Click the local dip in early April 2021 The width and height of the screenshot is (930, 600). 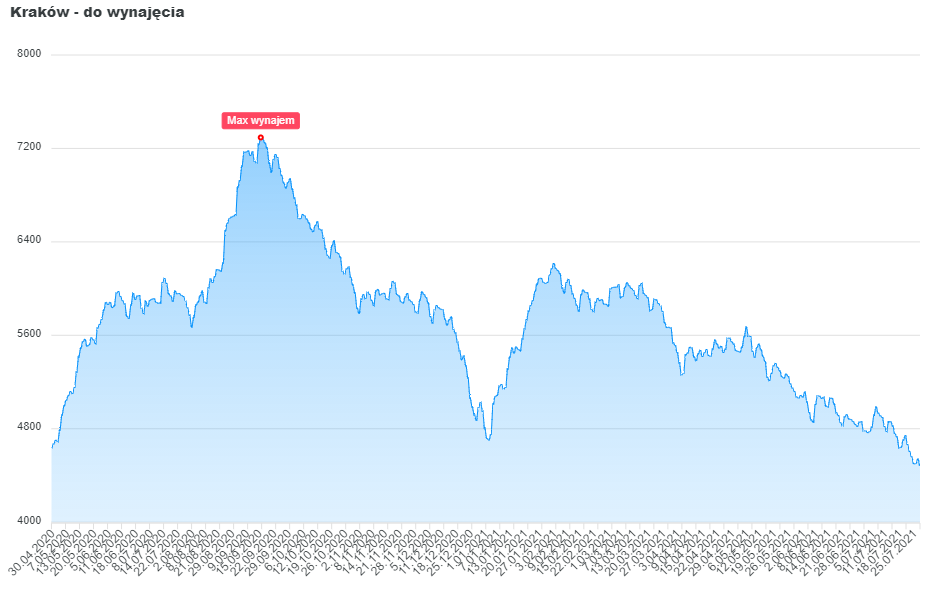(681, 374)
